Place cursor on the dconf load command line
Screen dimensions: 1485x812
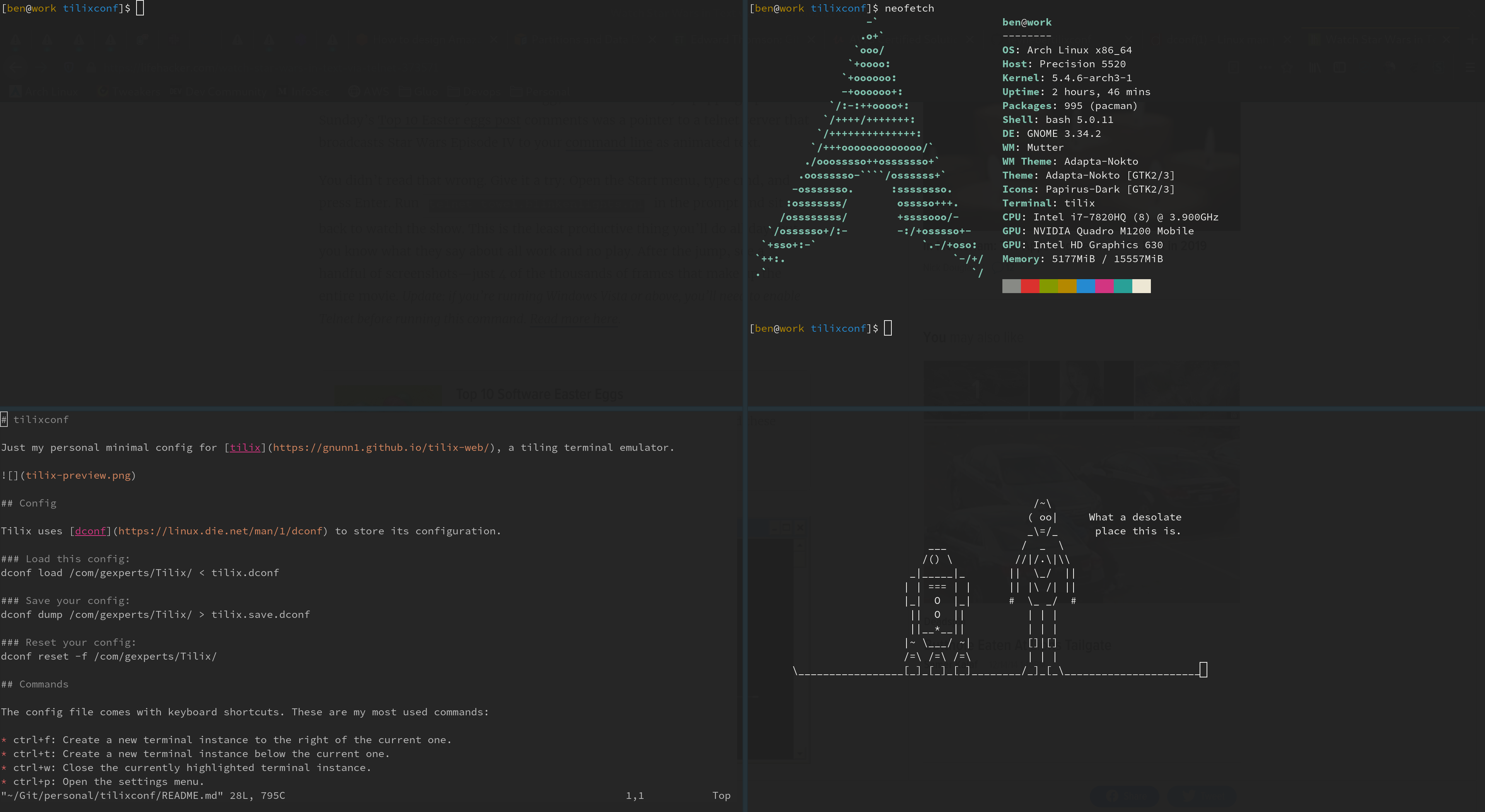tap(140, 573)
